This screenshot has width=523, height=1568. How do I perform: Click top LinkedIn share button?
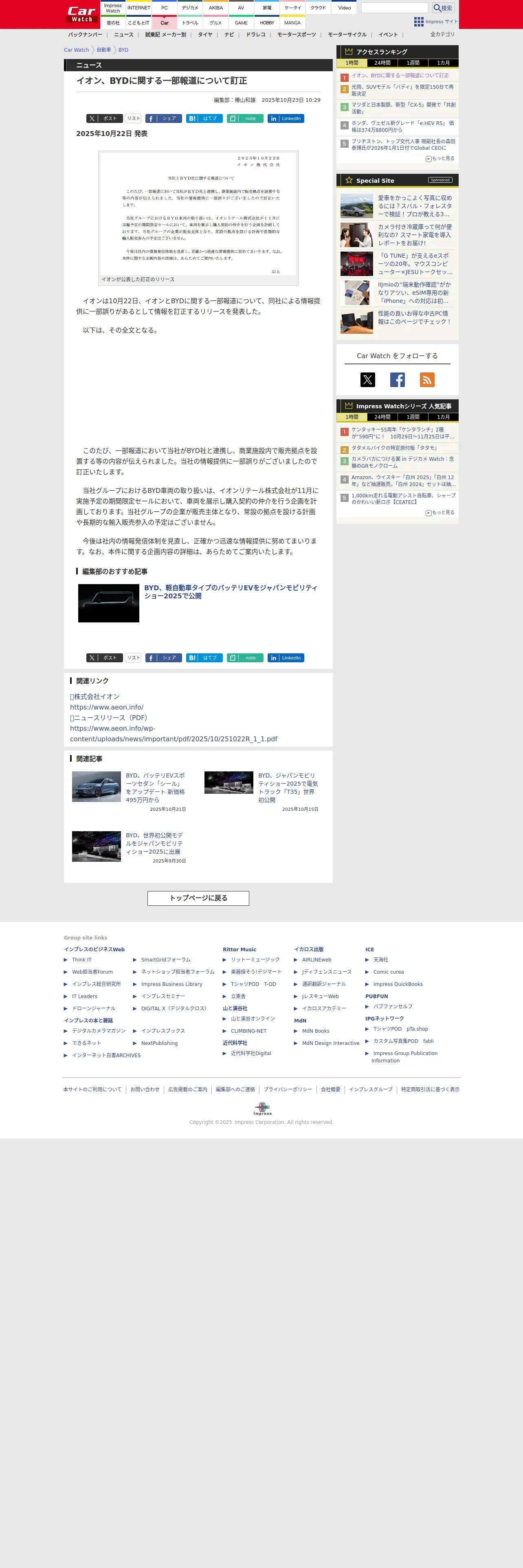pos(286,119)
